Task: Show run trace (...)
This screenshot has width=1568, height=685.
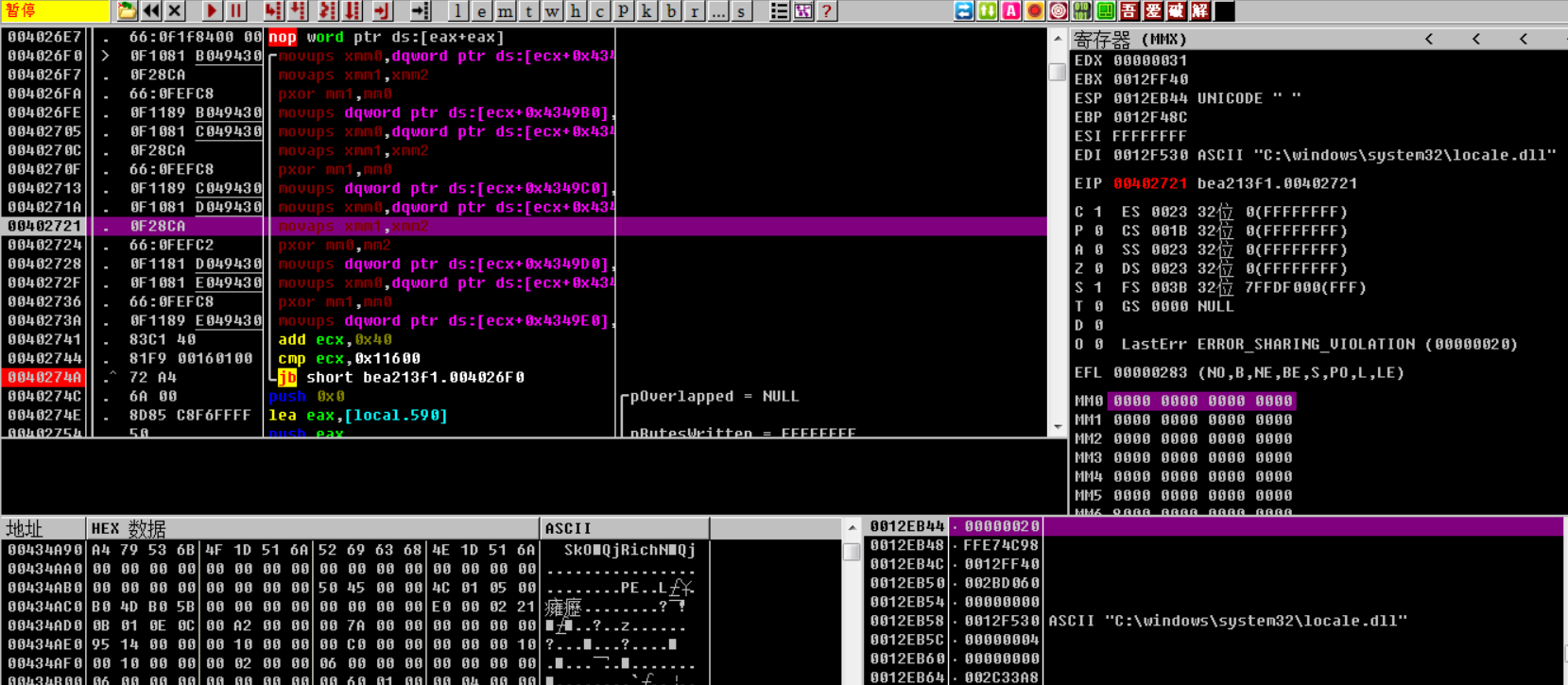Action: pyautogui.click(x=718, y=11)
